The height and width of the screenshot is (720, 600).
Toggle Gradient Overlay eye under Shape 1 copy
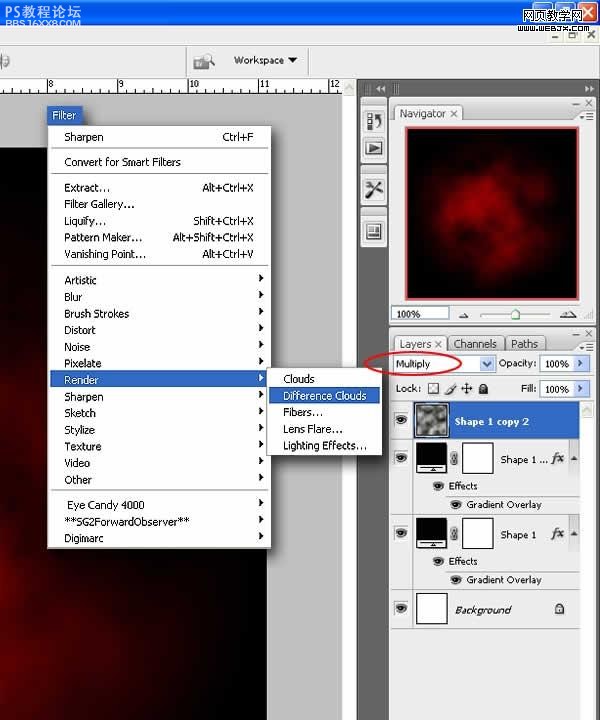click(455, 505)
